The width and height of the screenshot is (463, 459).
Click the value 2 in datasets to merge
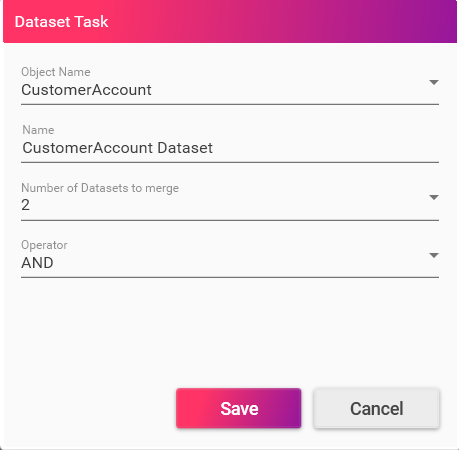pyautogui.click(x=26, y=205)
